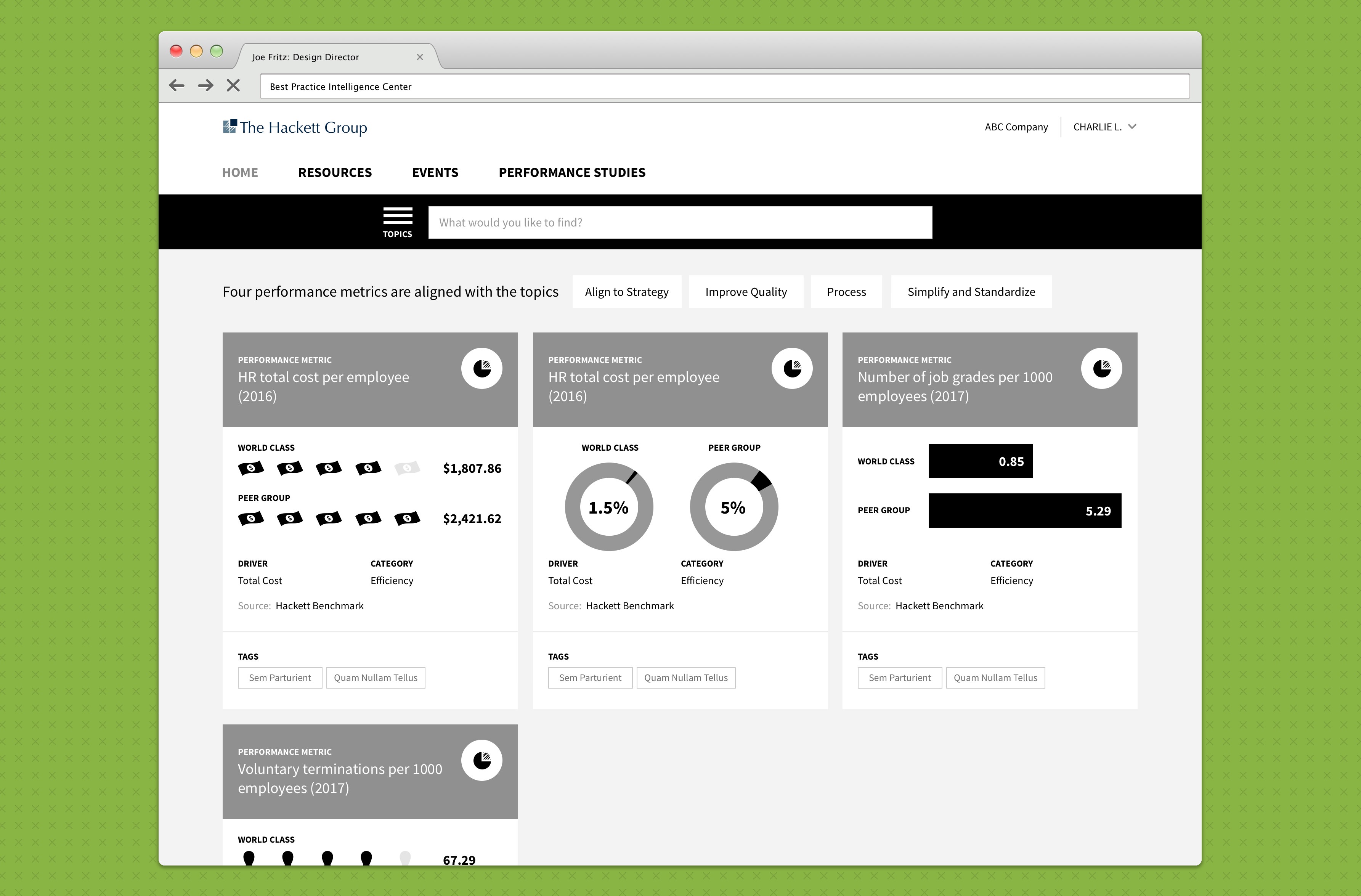Screen dimensions: 1361x896
Task: Go back with the browser back arrow
Action: [177, 86]
